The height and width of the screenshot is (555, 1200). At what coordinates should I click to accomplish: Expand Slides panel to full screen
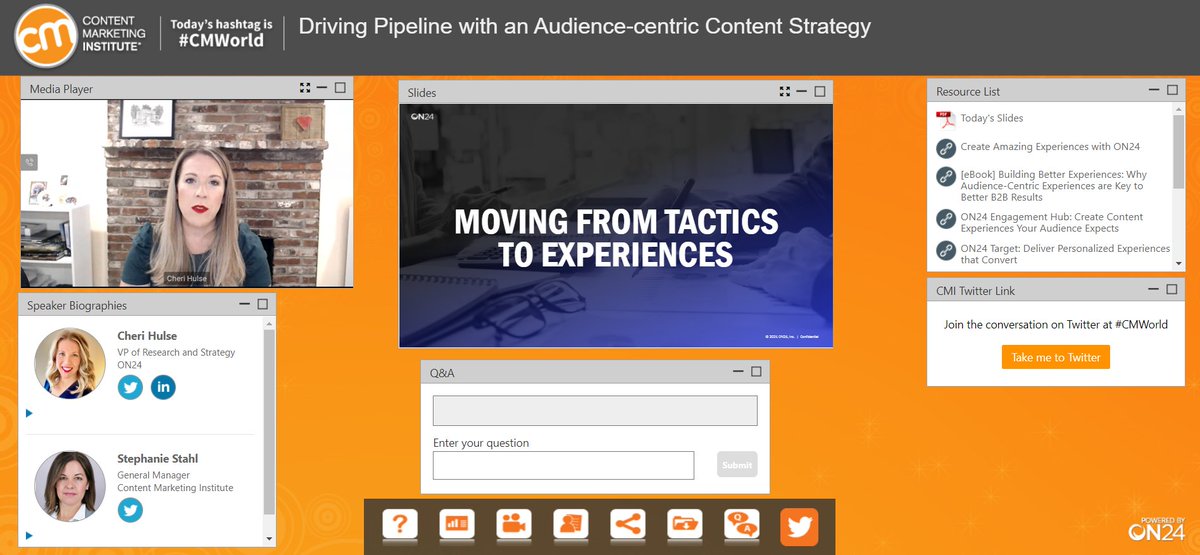point(785,92)
